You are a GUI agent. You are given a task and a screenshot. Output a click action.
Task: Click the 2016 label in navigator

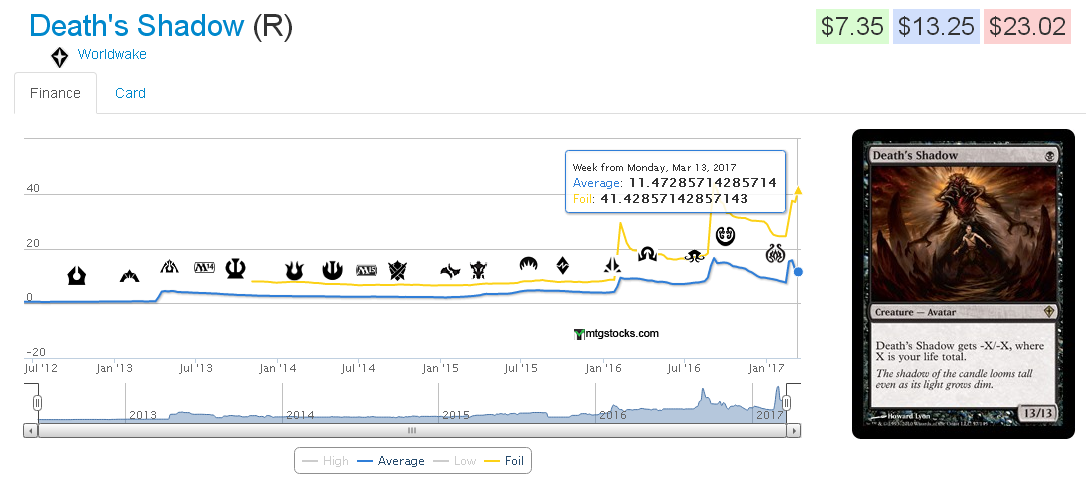613,416
